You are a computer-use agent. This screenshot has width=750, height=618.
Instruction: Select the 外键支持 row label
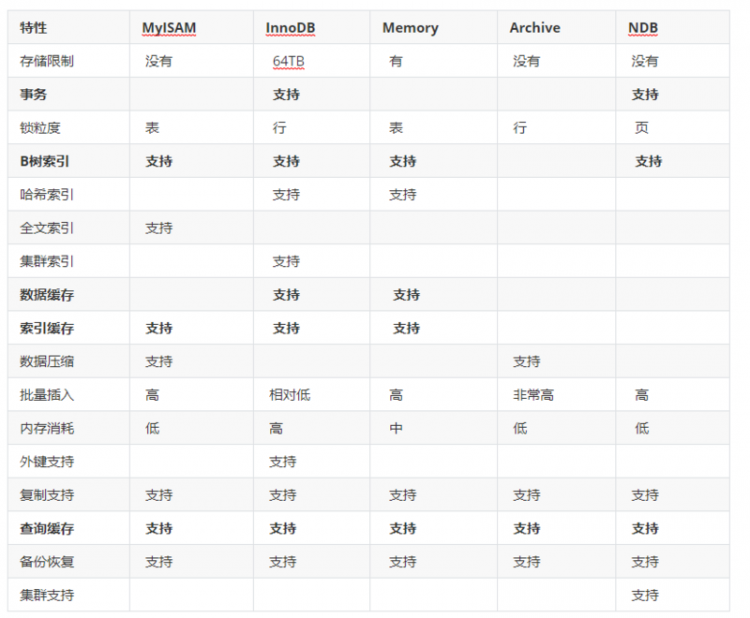tap(46, 462)
